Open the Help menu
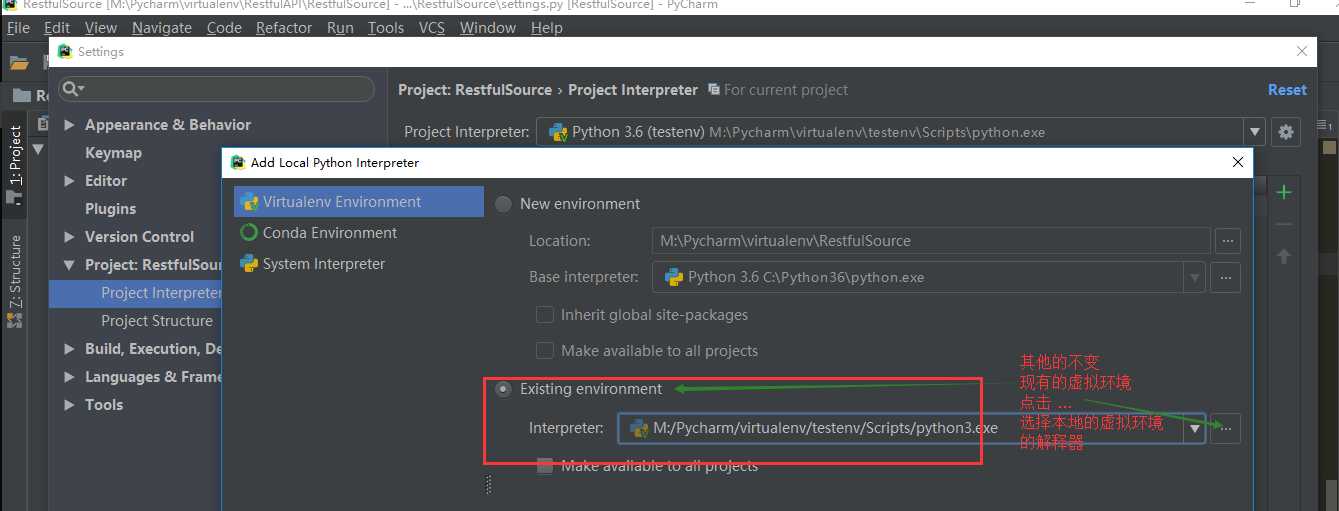Screen dimensions: 1339x511 pyautogui.click(x=547, y=27)
